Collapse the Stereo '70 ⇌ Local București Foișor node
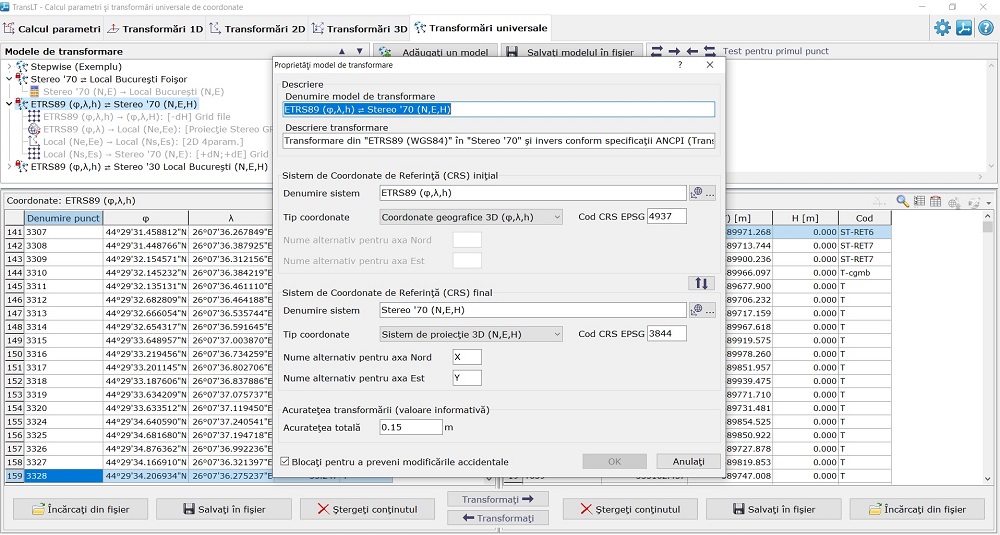 (9, 79)
